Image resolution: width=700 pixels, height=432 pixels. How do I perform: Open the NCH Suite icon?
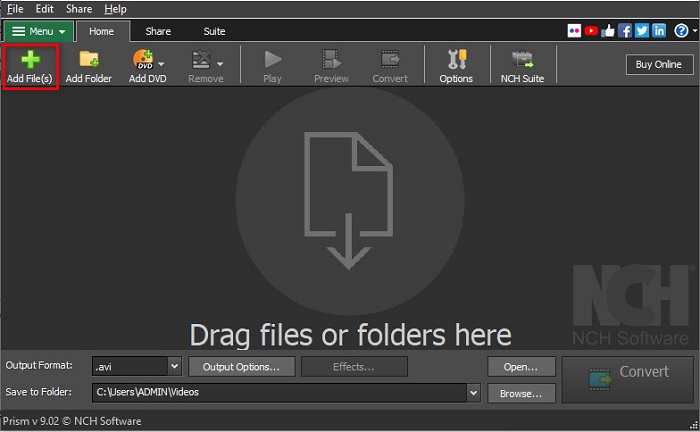[522, 59]
